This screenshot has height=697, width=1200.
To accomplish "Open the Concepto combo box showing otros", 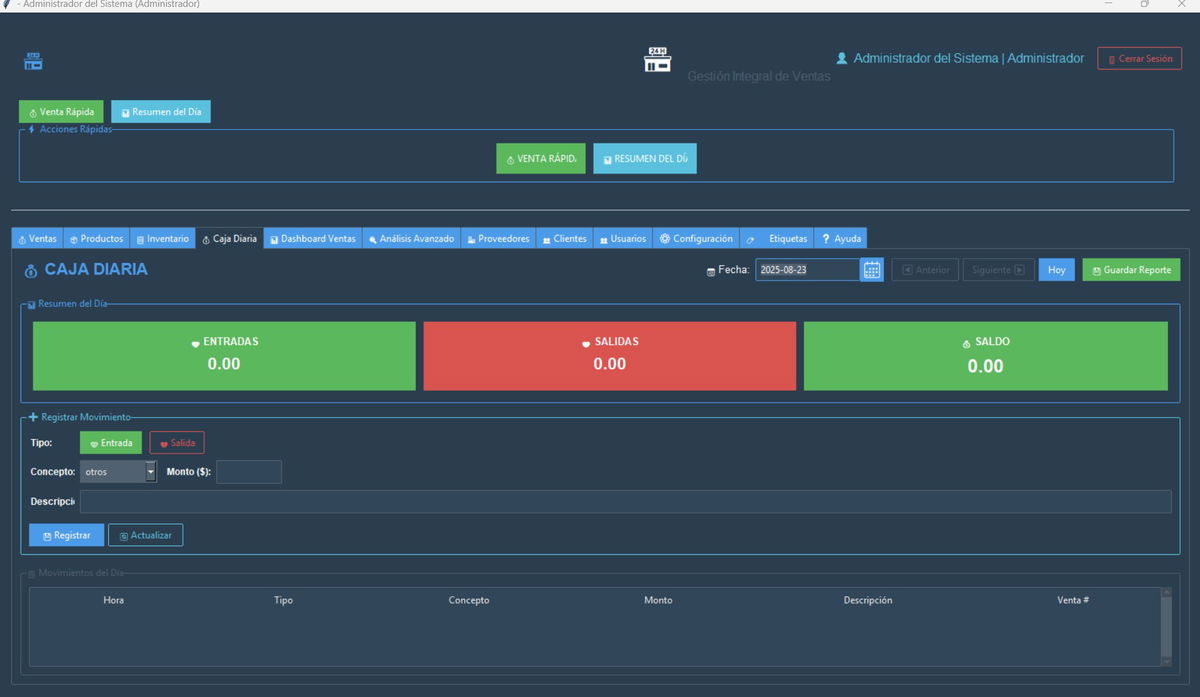I will pos(112,472).
